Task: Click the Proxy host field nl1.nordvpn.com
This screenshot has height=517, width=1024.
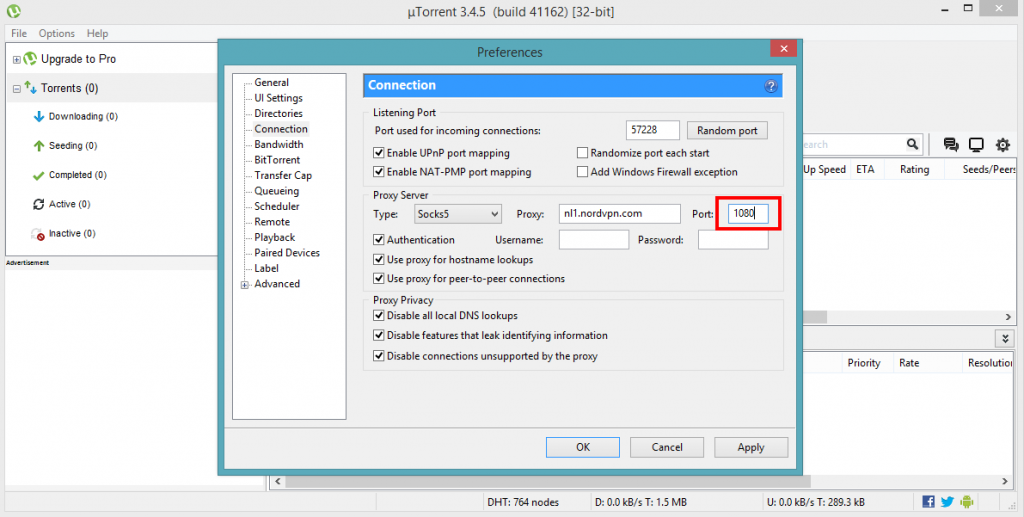Action: coord(620,213)
